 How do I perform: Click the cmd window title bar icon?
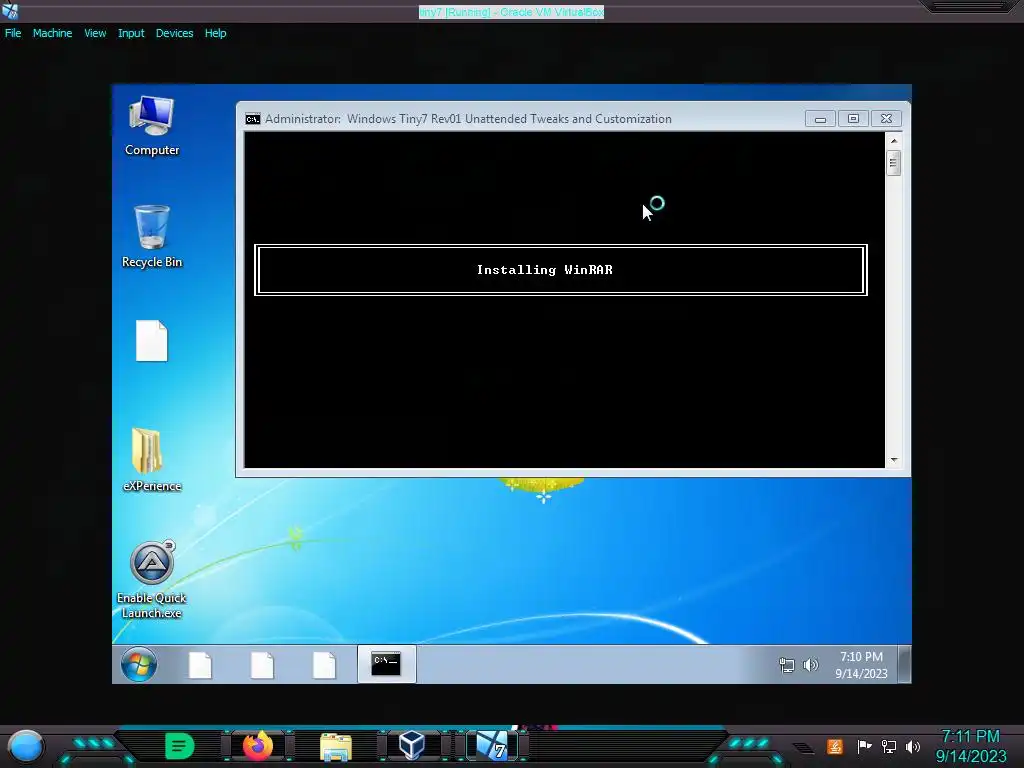click(x=253, y=119)
